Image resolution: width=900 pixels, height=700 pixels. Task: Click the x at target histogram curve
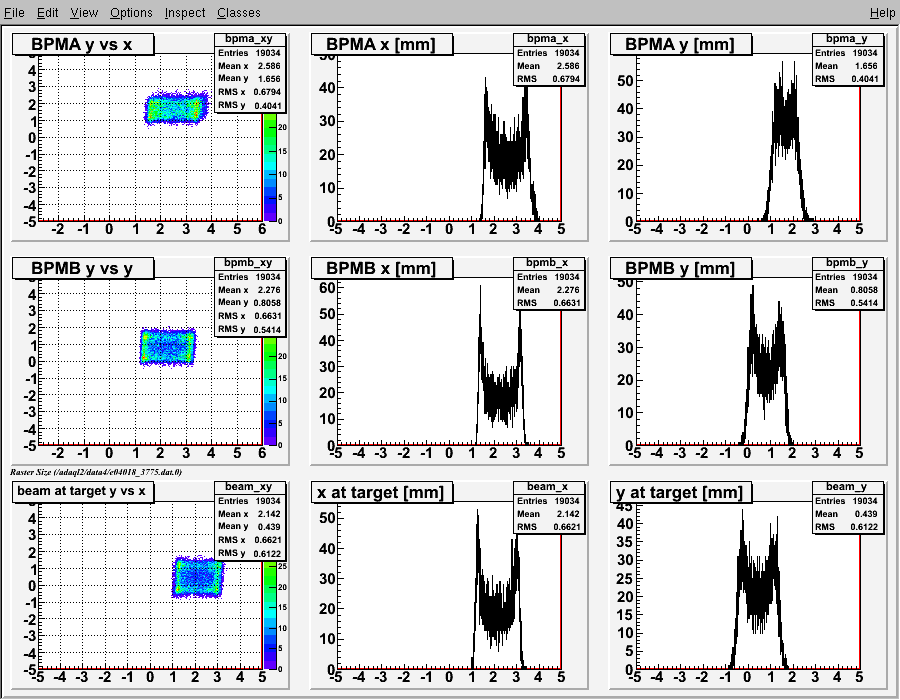tap(497, 617)
